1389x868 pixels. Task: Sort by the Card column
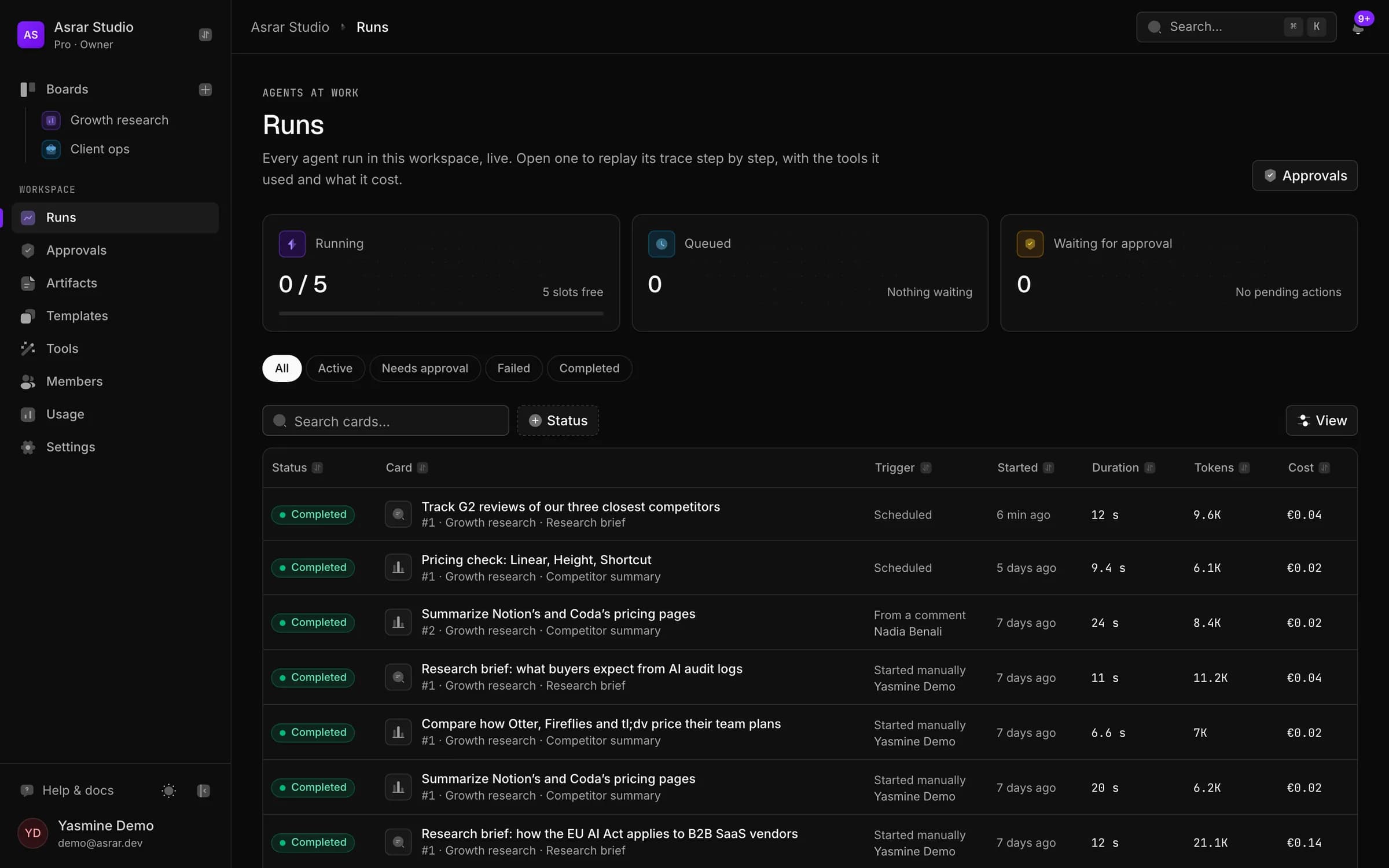pyautogui.click(x=406, y=468)
